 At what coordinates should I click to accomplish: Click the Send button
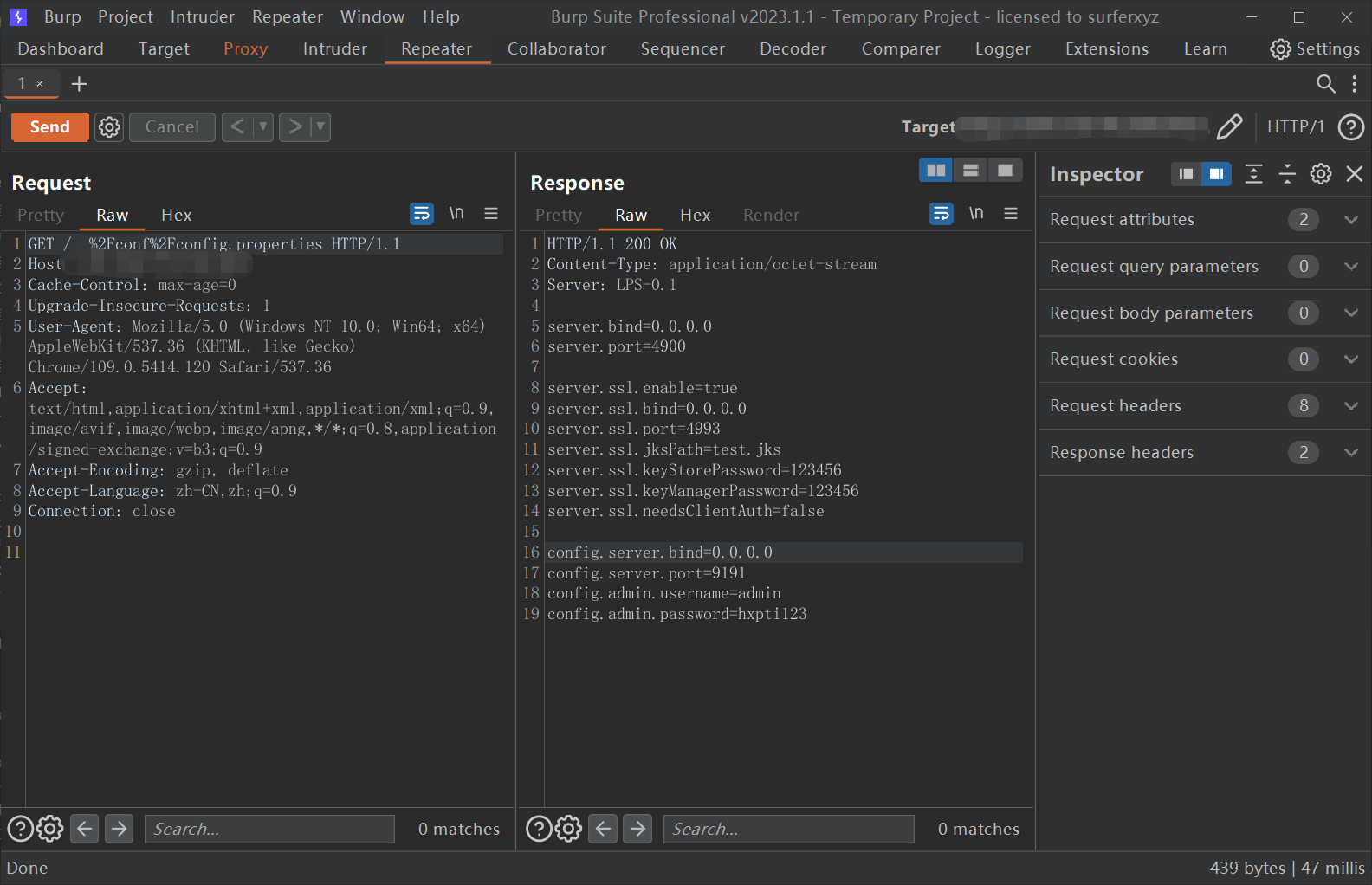pyautogui.click(x=50, y=127)
